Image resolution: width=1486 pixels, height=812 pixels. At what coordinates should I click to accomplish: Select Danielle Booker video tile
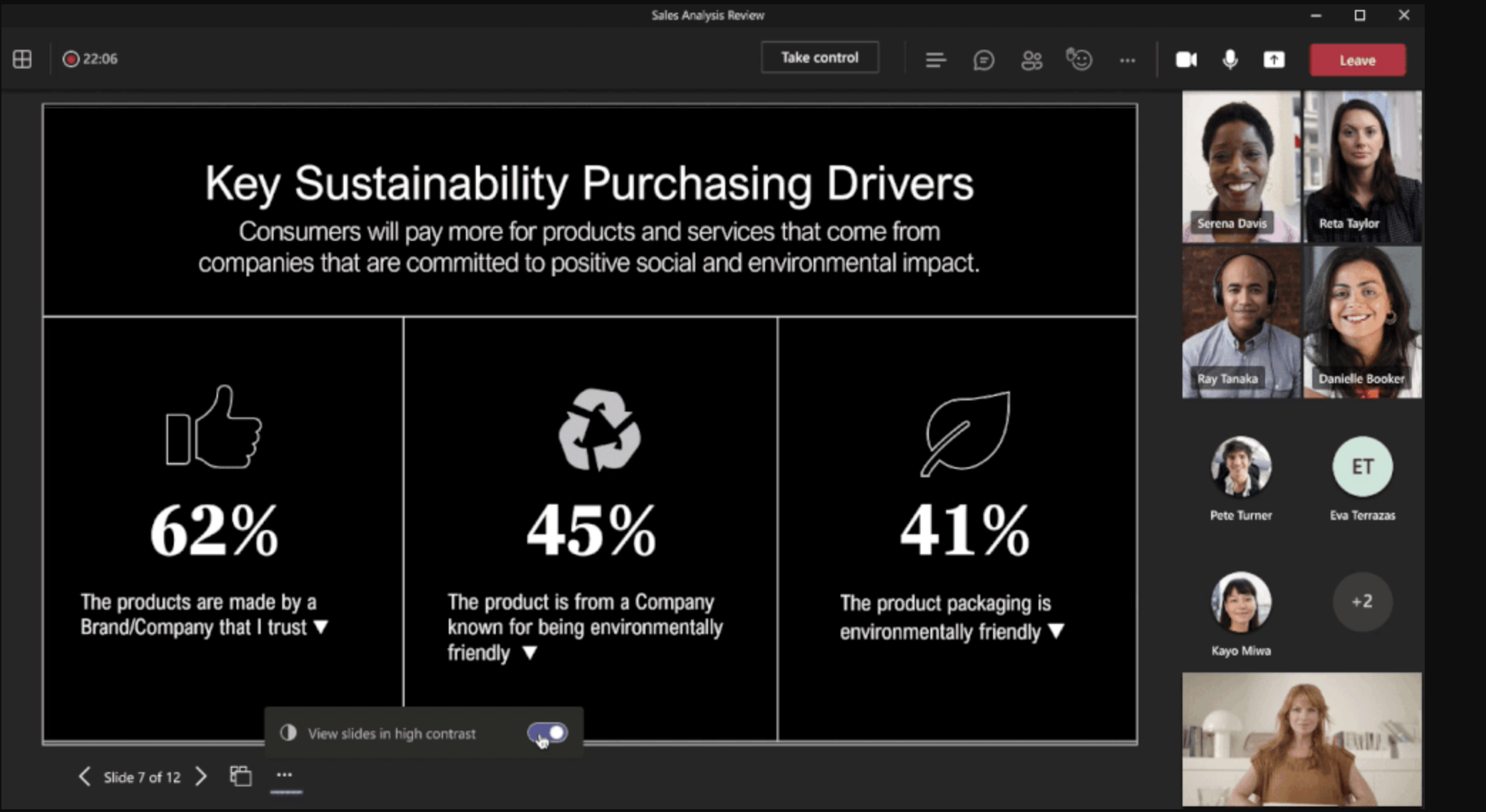(1363, 322)
